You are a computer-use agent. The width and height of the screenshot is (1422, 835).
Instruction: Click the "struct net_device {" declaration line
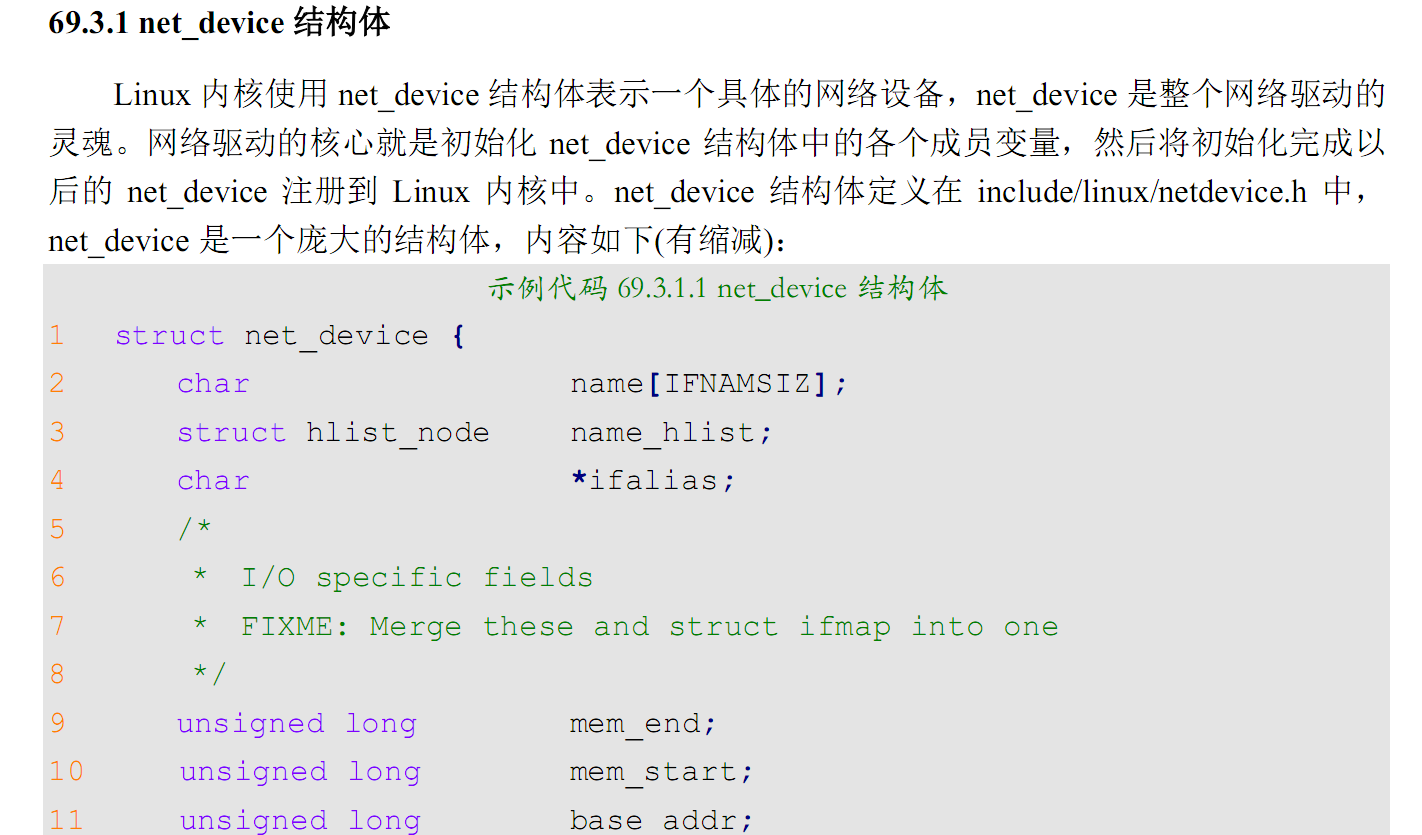pos(289,335)
